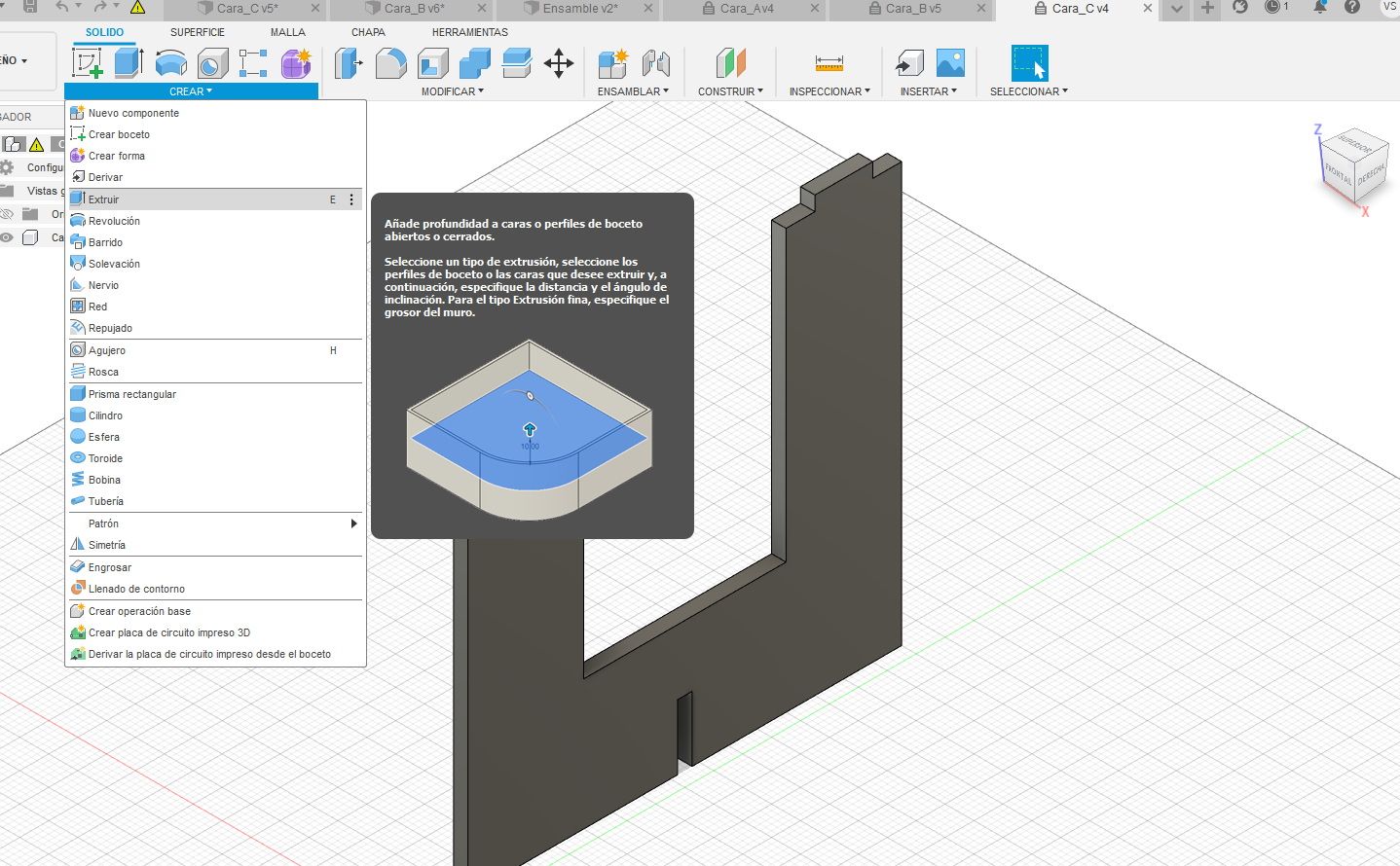Show the hidden Origen folder visibility eye
This screenshot has width=1400, height=866.
tap(6, 213)
